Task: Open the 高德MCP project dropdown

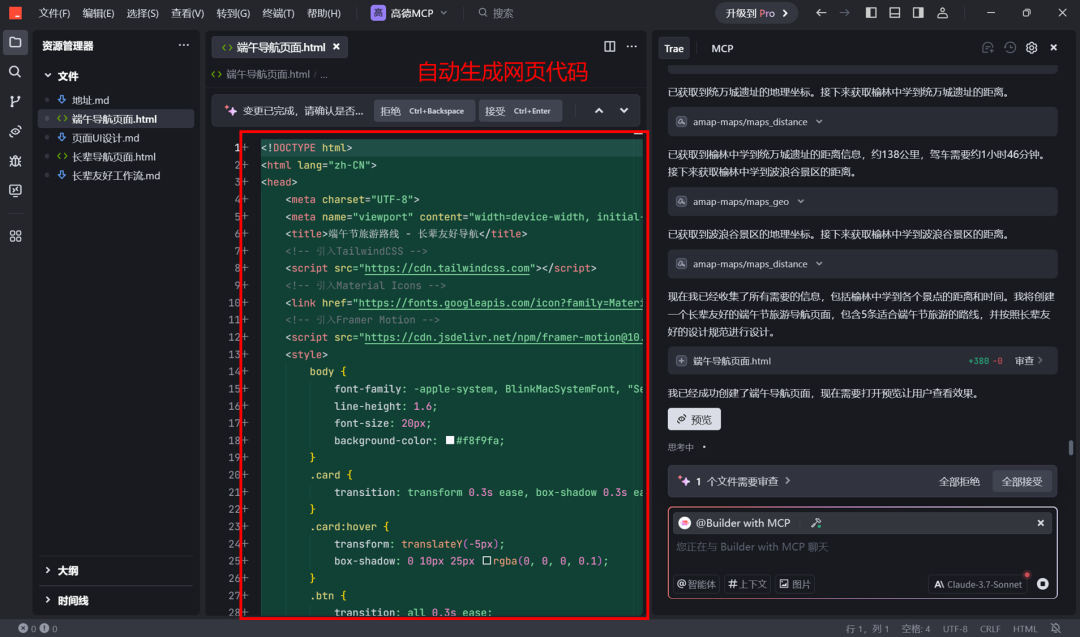Action: pos(409,13)
